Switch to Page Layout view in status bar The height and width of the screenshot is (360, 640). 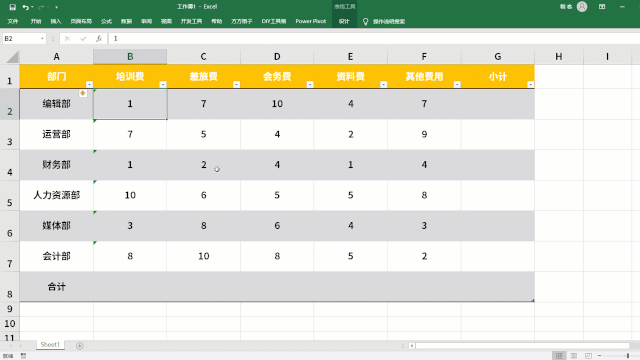[x=573, y=356]
